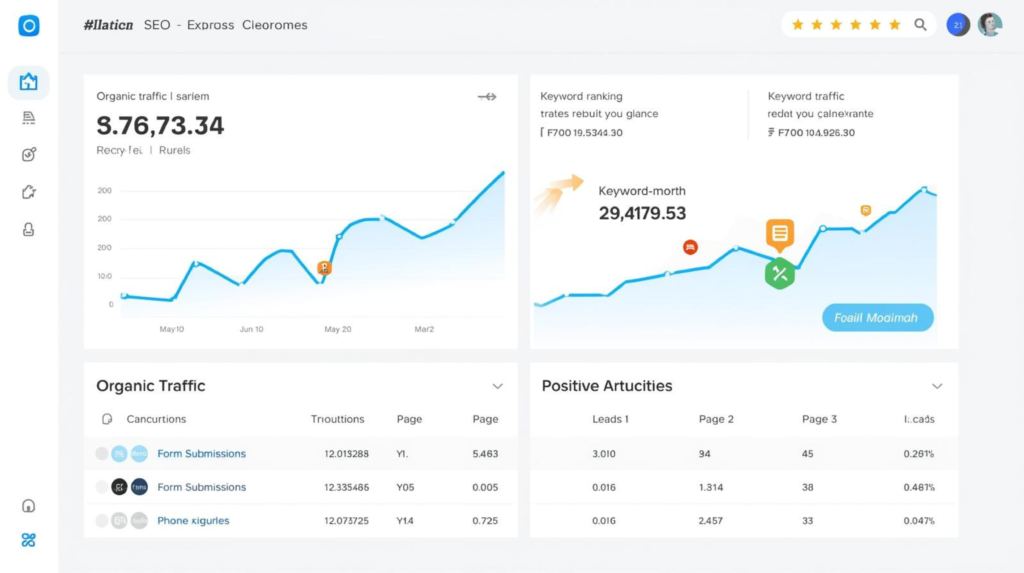Screen dimensions: 1024x573
Task: Click the 2,457 cell
Action: (x=711, y=521)
